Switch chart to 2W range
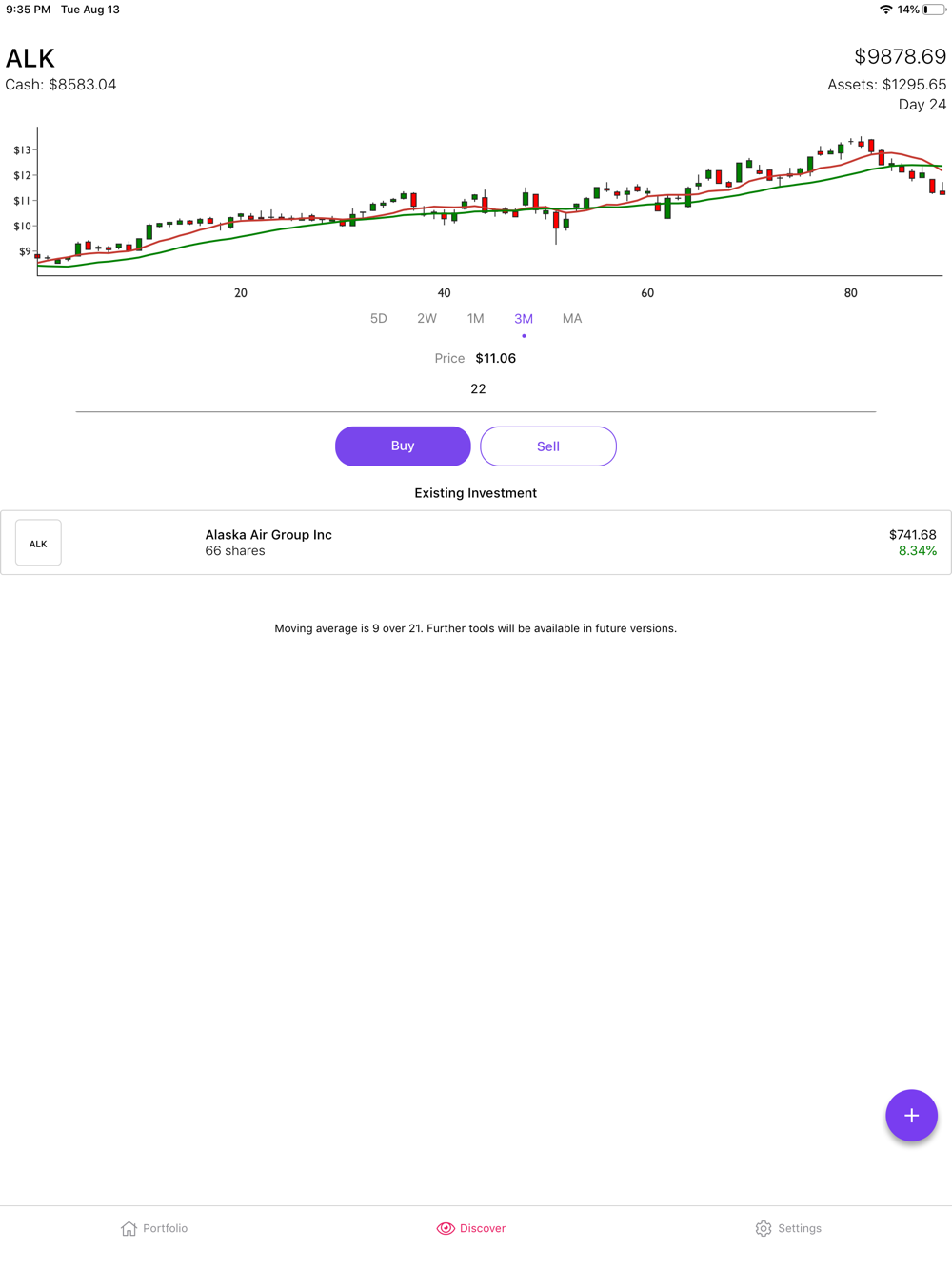952x1270 pixels. point(426,319)
